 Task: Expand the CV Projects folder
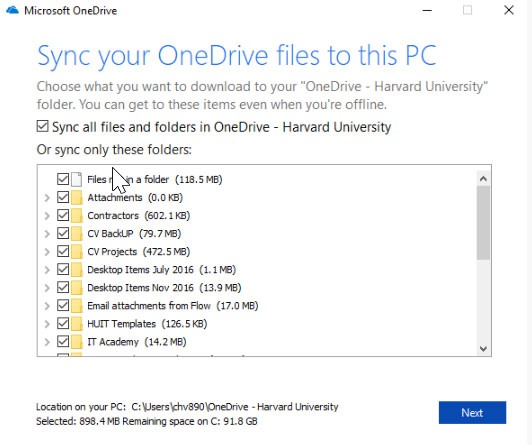[47, 252]
